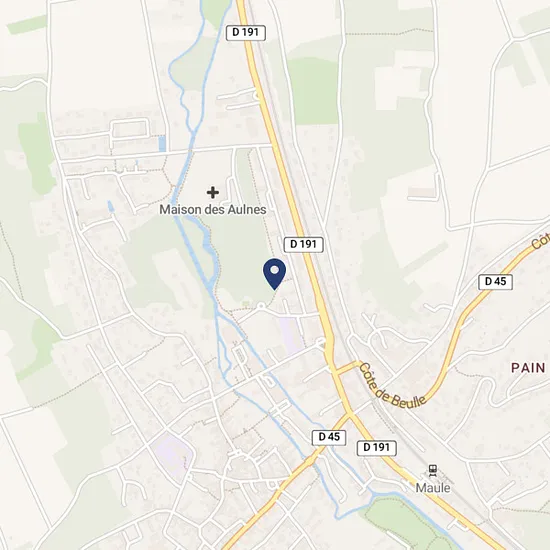Click the D 191 road shield at the top of the map
This screenshot has width=550, height=550.
click(x=246, y=33)
